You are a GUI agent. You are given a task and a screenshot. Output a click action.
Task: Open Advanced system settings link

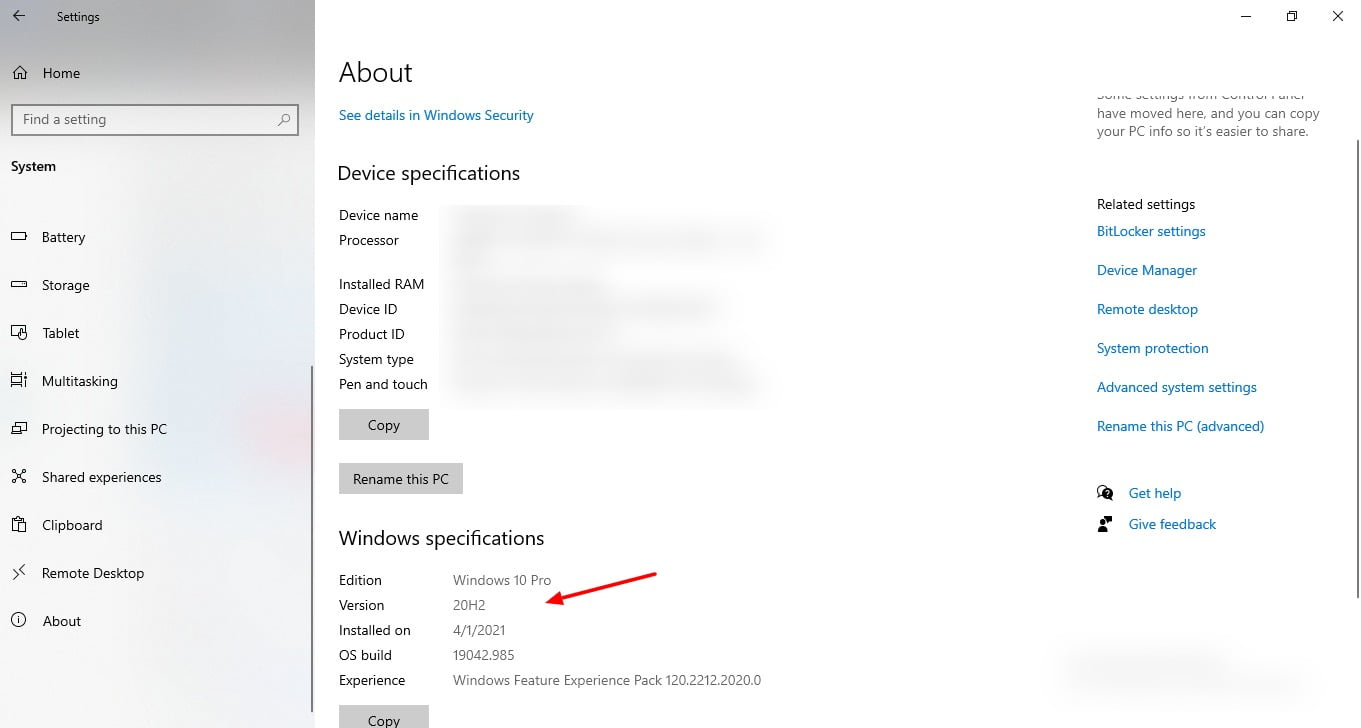pos(1177,387)
